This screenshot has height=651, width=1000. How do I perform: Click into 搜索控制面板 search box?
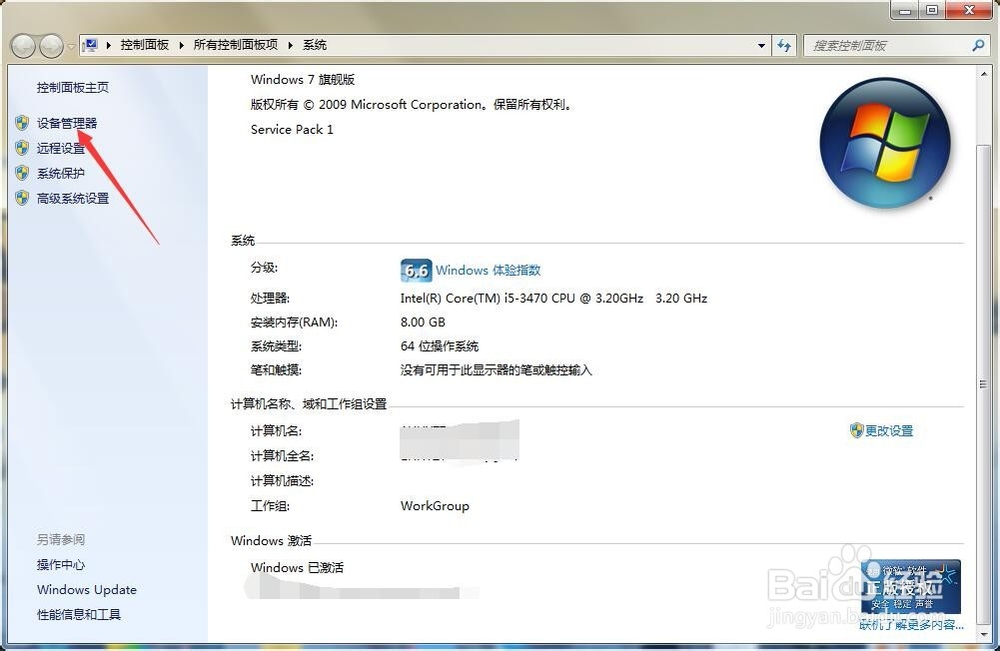pyautogui.click(x=886, y=45)
